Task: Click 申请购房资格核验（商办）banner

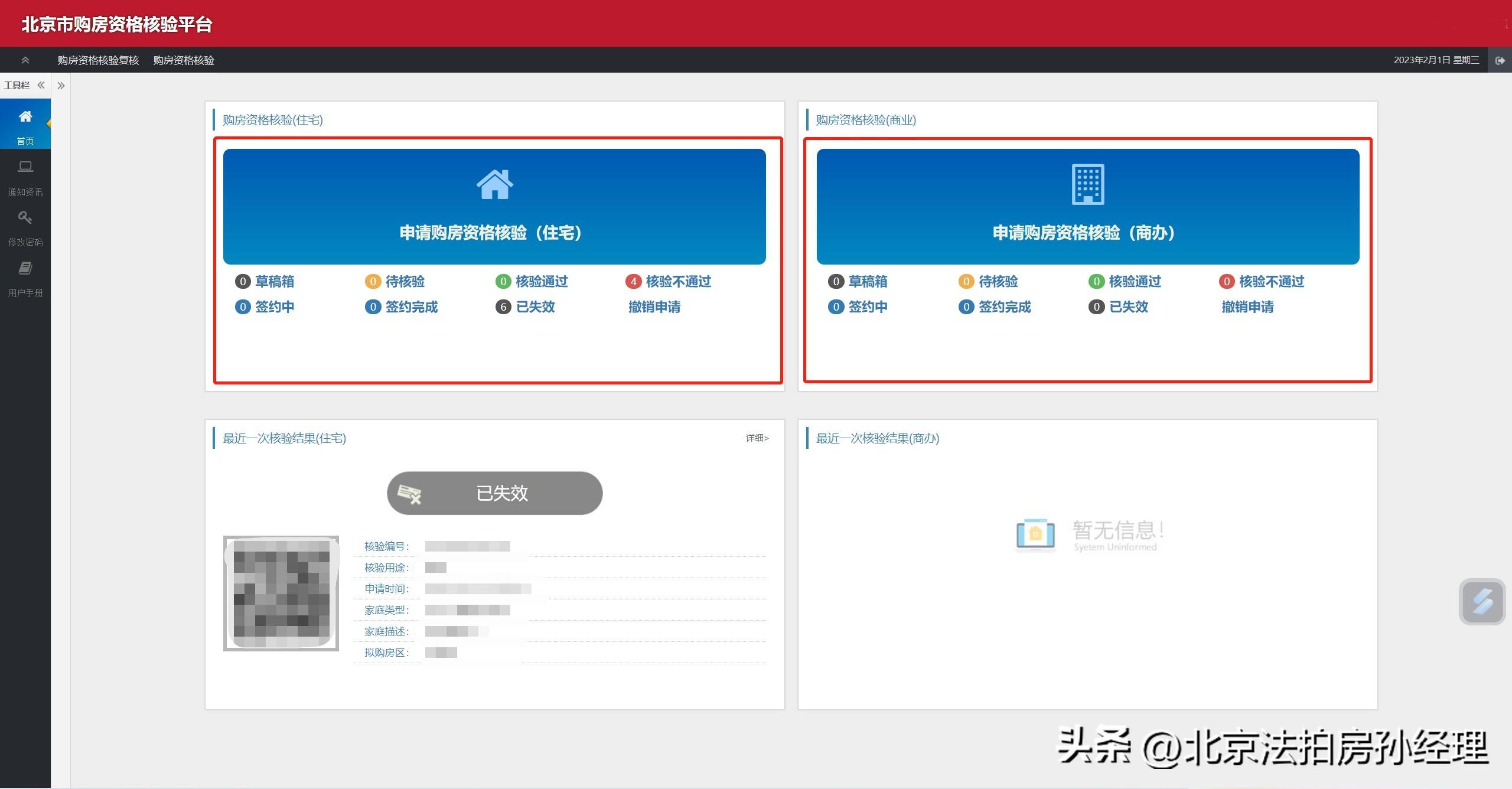Action: pyautogui.click(x=1088, y=207)
